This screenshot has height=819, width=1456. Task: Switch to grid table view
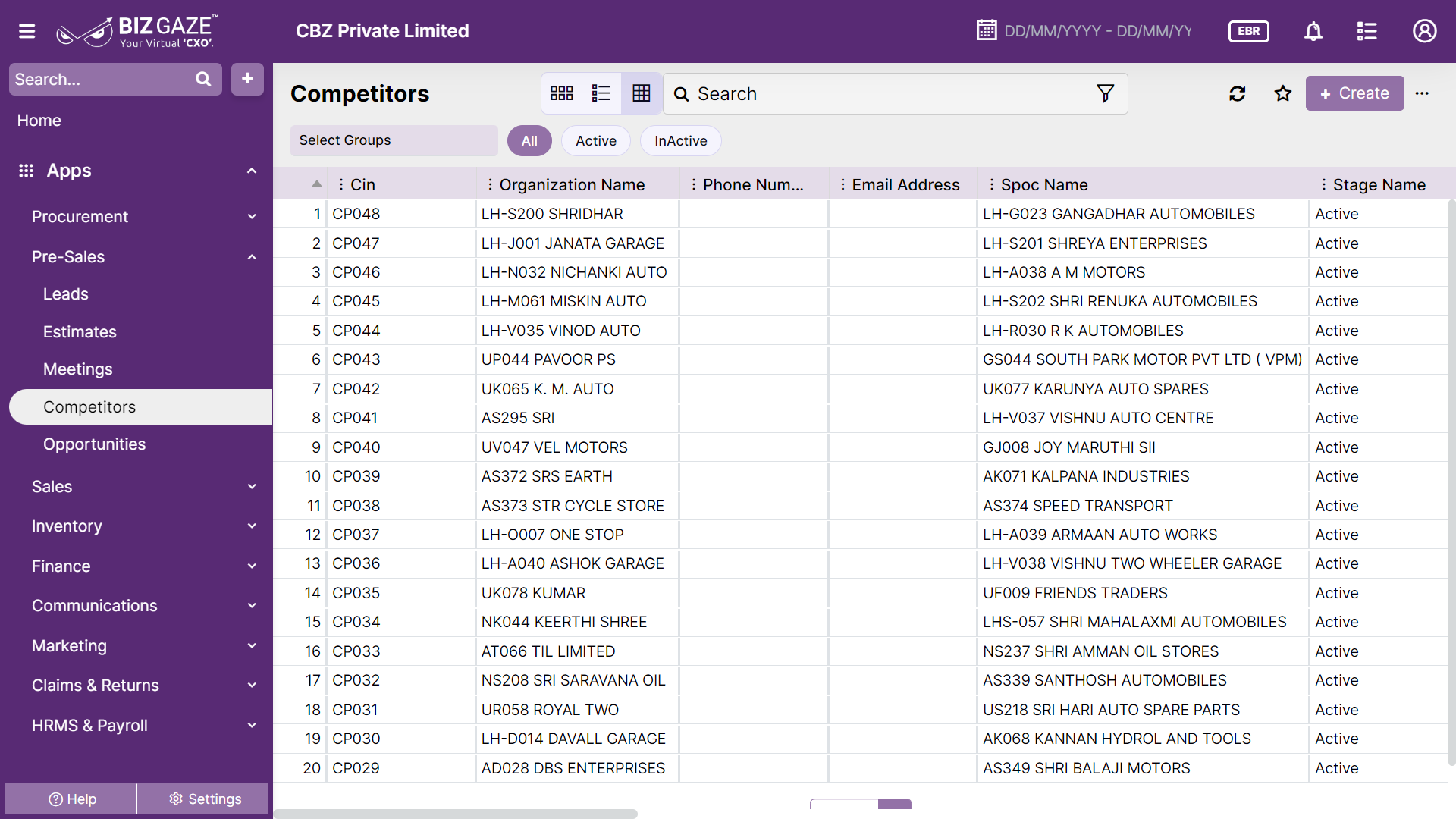(642, 93)
